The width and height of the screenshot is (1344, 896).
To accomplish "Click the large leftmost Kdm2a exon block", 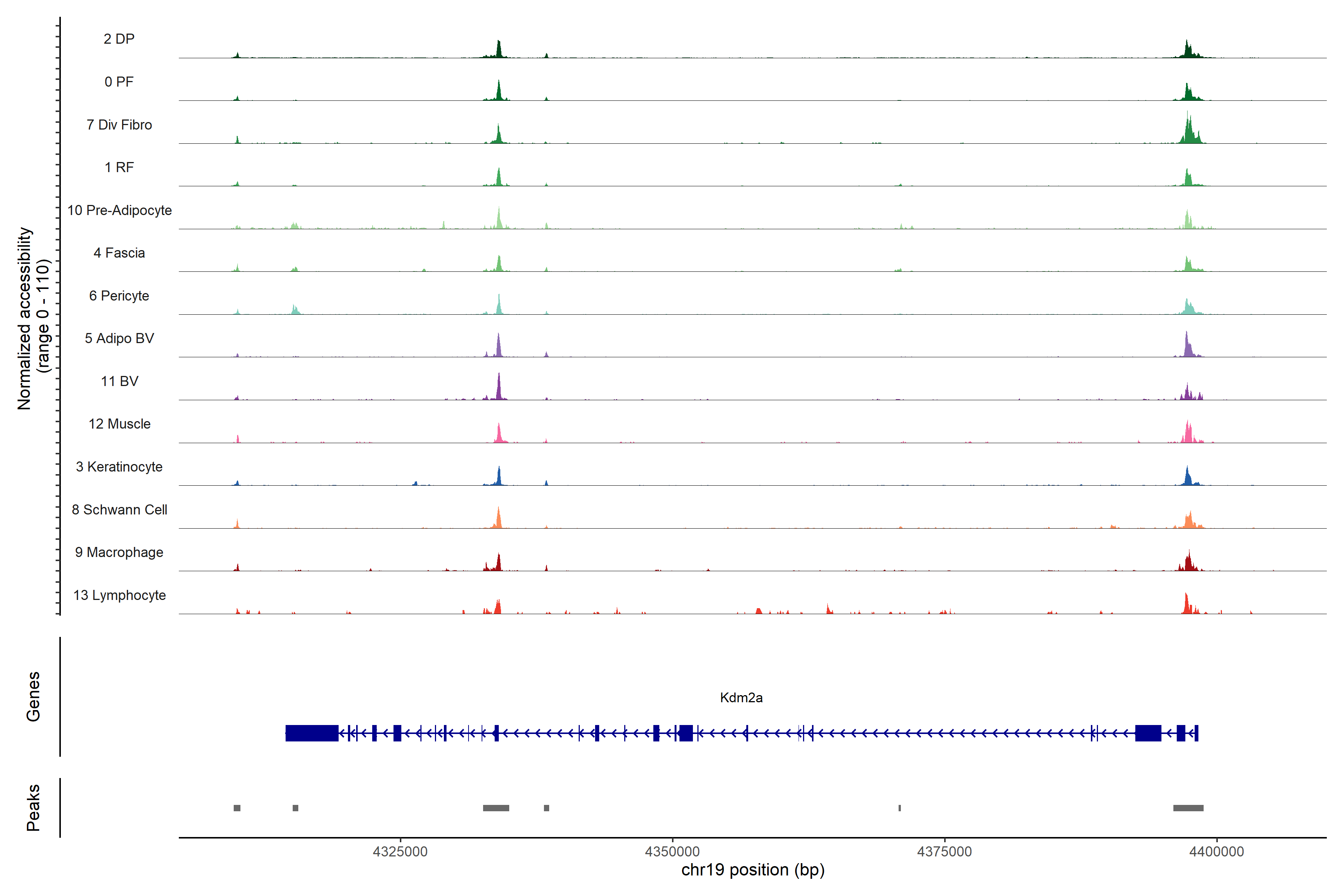I will click(311, 732).
